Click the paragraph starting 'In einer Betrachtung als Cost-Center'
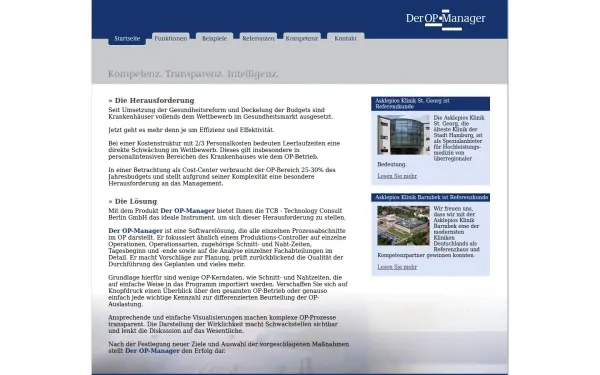Screen dimensions: 600x375 tap(222, 177)
